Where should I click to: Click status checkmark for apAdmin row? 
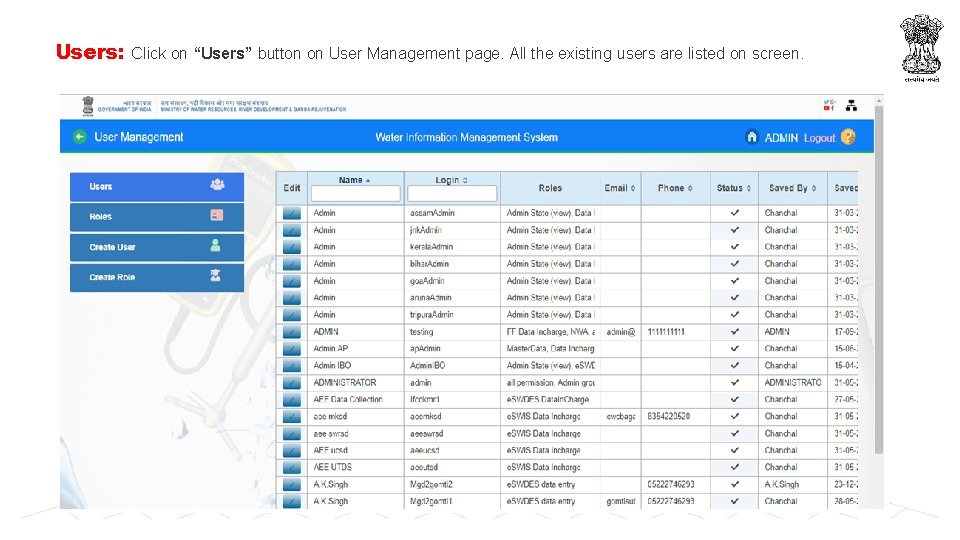tap(735, 348)
